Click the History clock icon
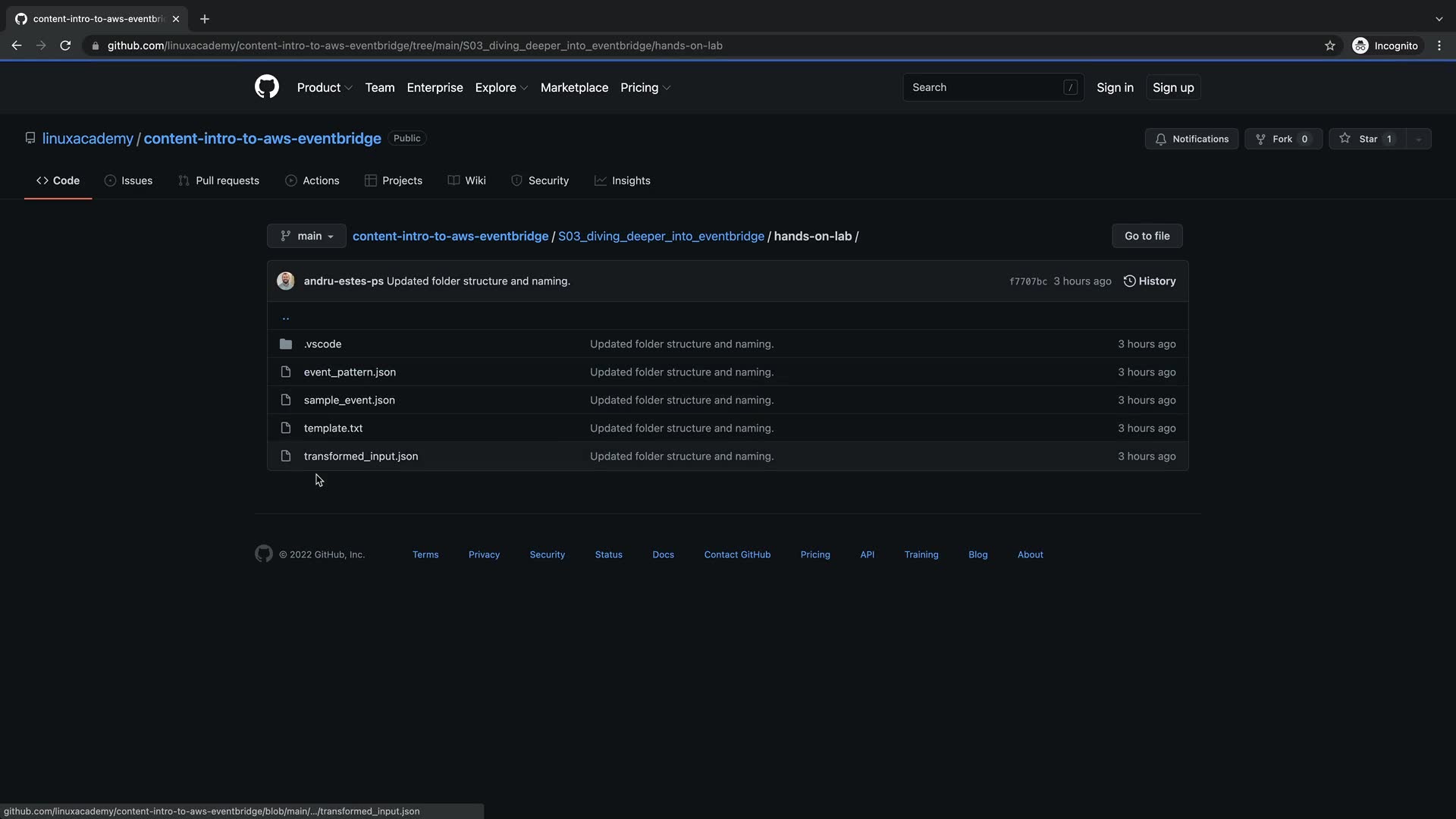This screenshot has width=1456, height=819. [1129, 281]
